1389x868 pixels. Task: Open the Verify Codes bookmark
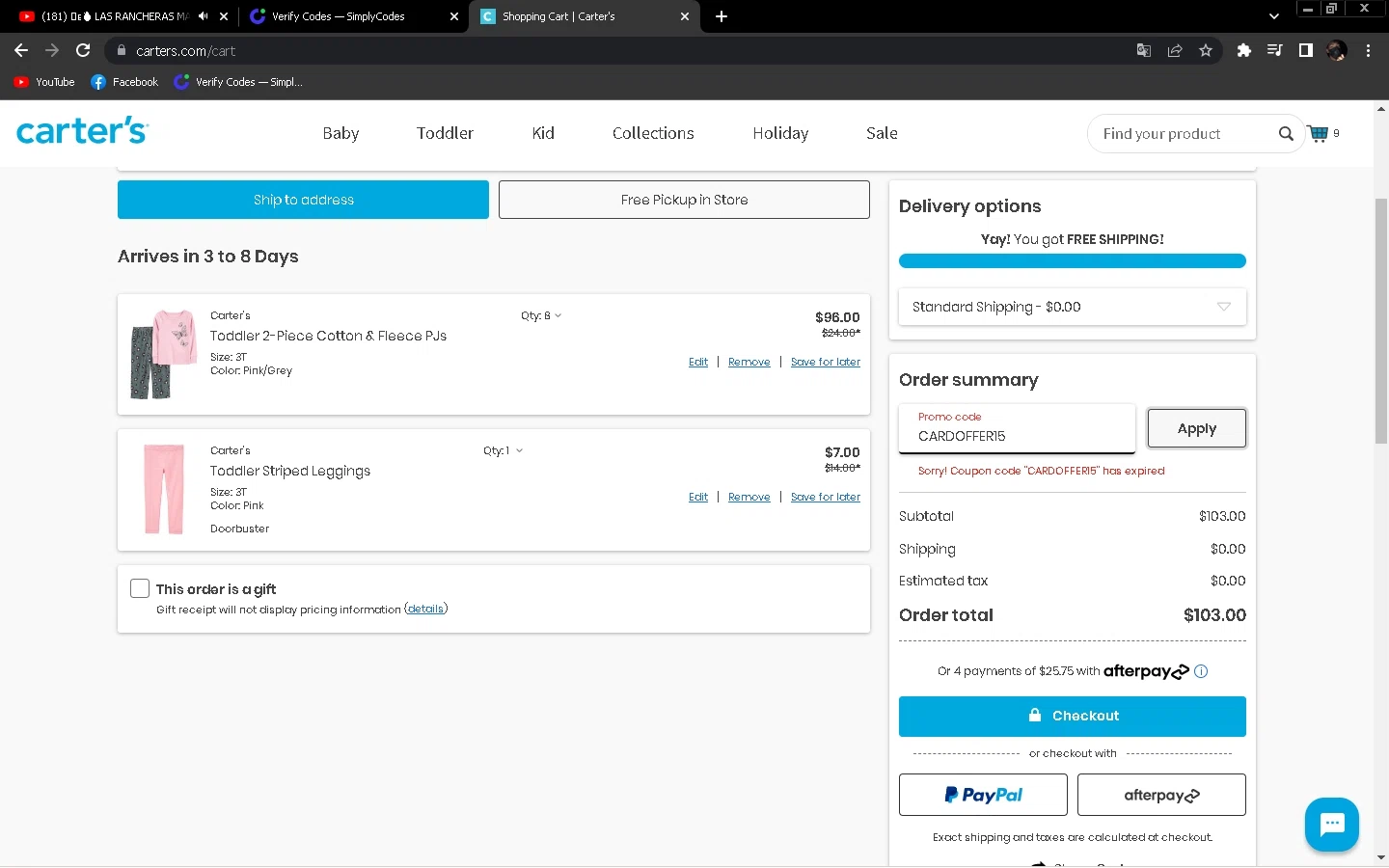(238, 82)
